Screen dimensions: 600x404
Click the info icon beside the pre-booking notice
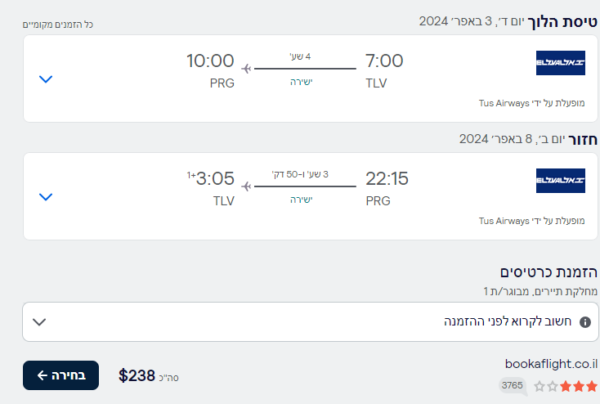[585, 322]
